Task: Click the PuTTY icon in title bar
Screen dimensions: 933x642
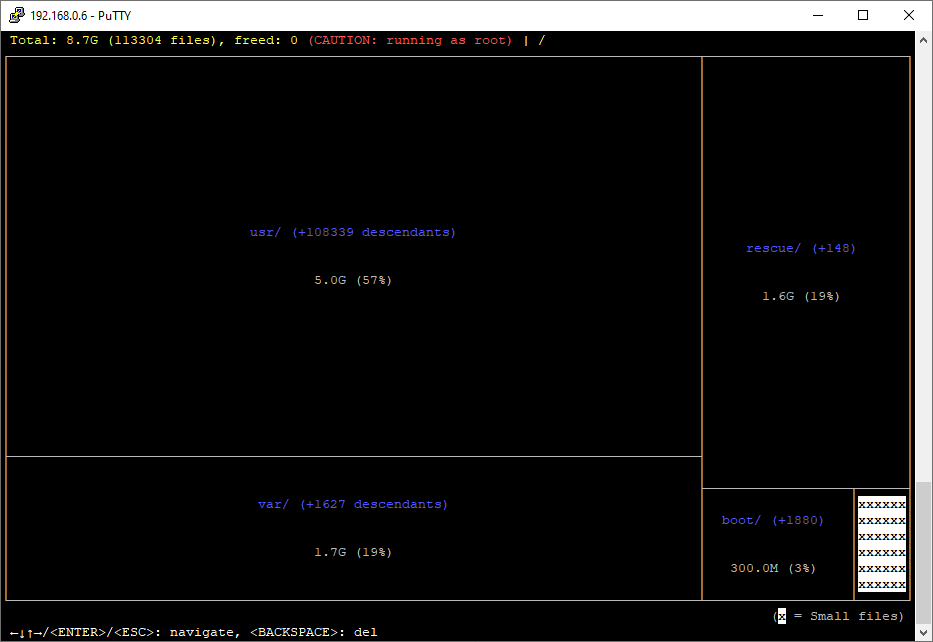Action: [17, 15]
